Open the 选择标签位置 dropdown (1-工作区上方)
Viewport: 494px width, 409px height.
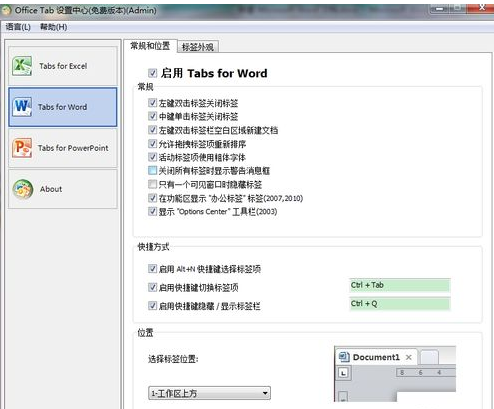[x=209, y=393]
